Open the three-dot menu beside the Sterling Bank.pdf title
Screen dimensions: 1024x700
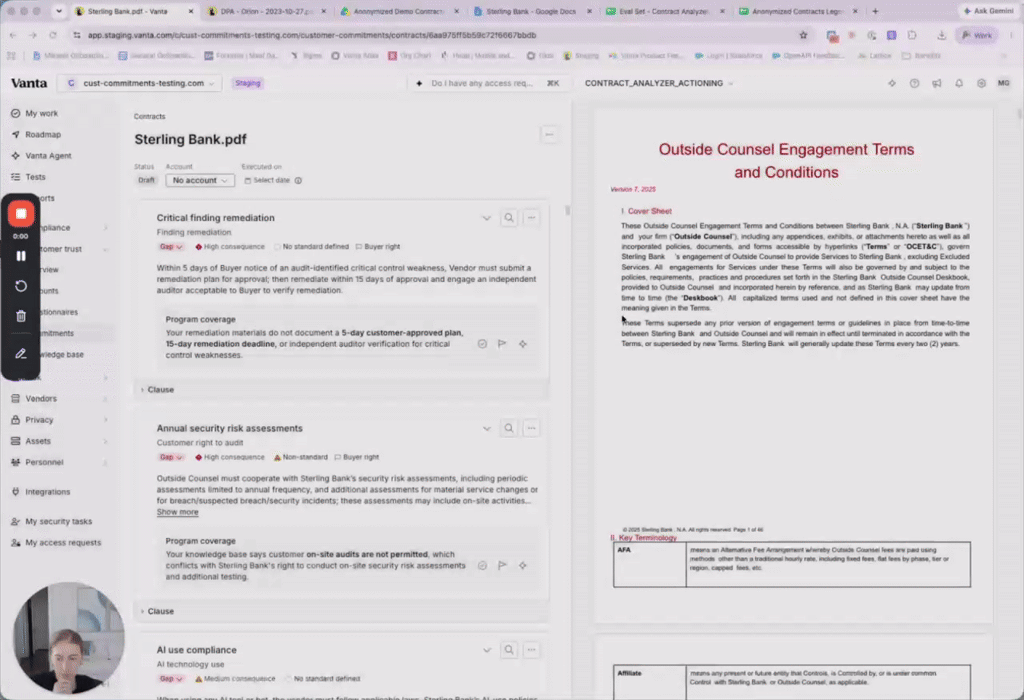(549, 135)
